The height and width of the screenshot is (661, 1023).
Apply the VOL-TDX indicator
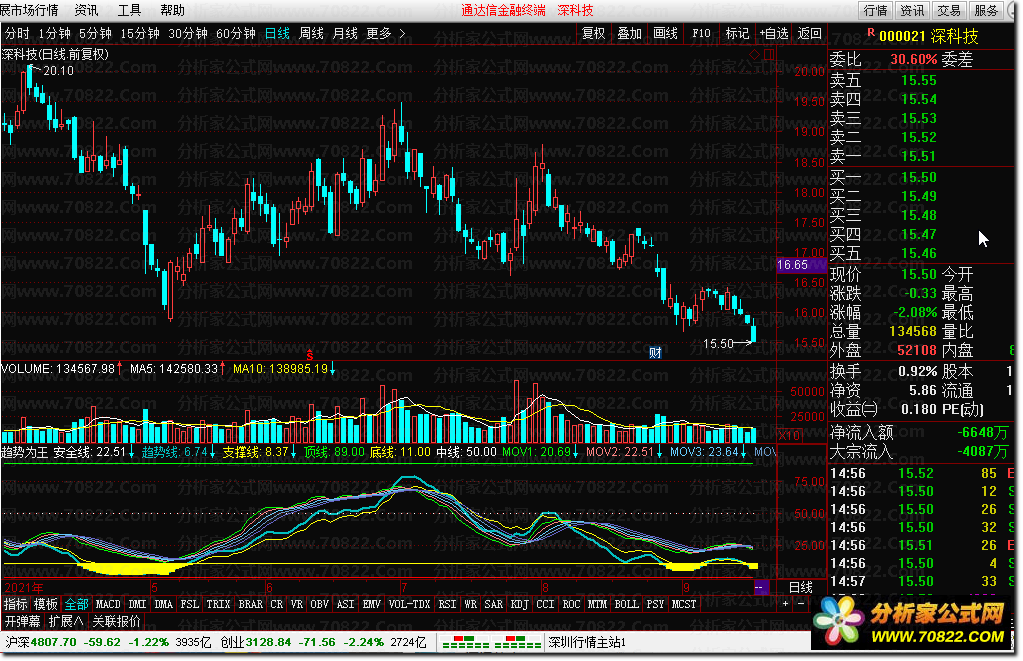[410, 604]
